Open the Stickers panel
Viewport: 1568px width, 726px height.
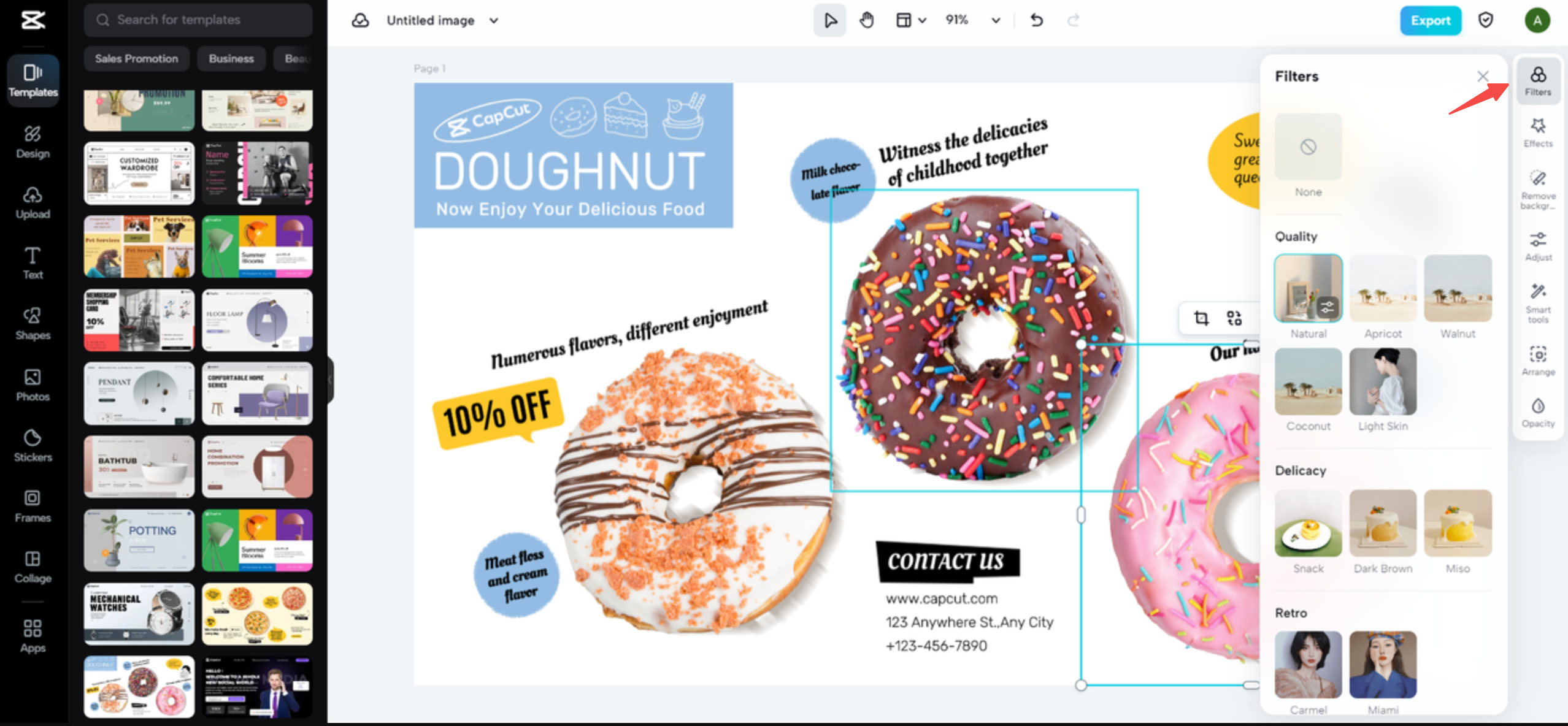click(33, 445)
